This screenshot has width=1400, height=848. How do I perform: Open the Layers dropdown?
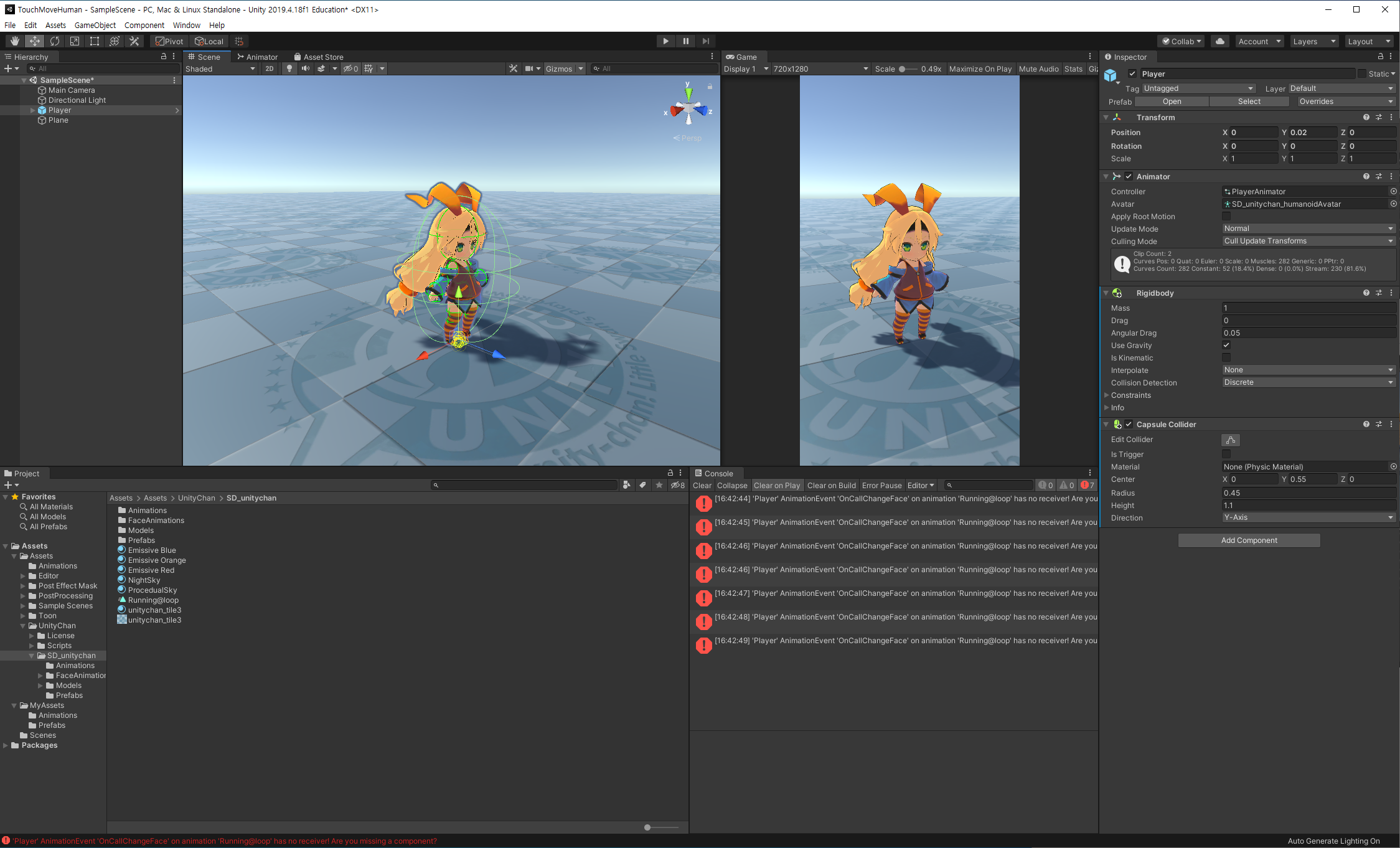pos(1313,41)
